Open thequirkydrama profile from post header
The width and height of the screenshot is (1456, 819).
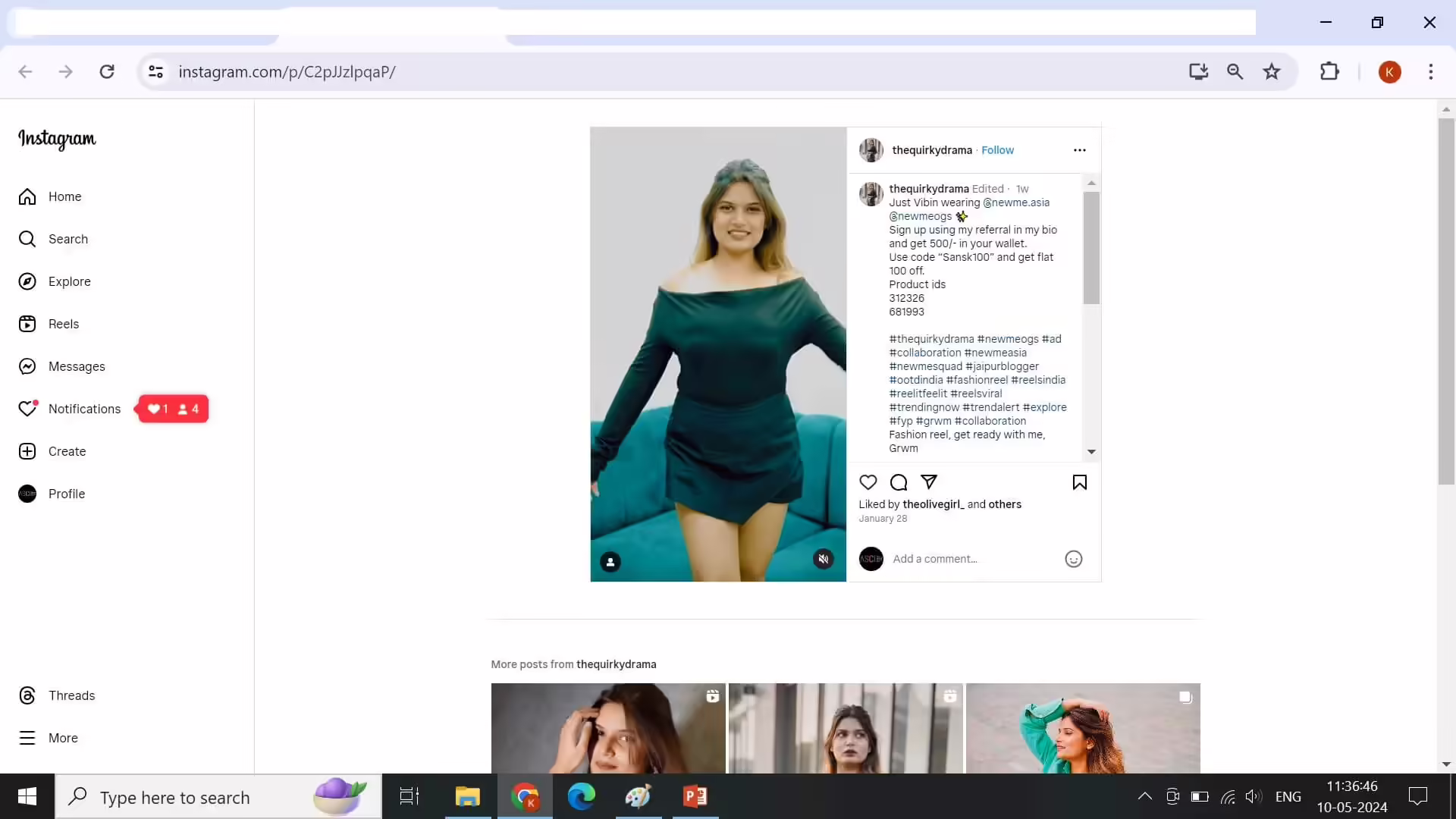(x=932, y=150)
